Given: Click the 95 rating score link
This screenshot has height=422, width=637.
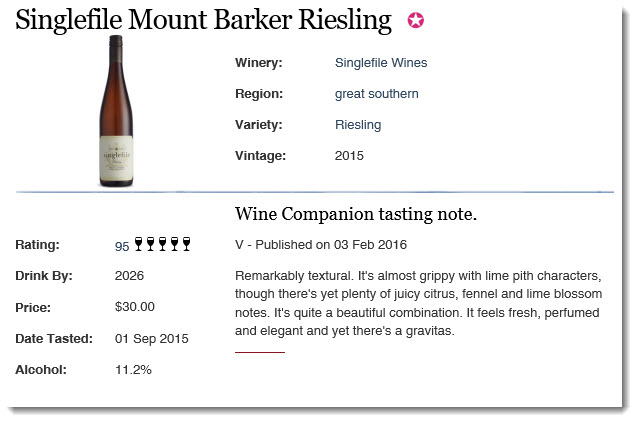Looking at the screenshot, I should 122,247.
